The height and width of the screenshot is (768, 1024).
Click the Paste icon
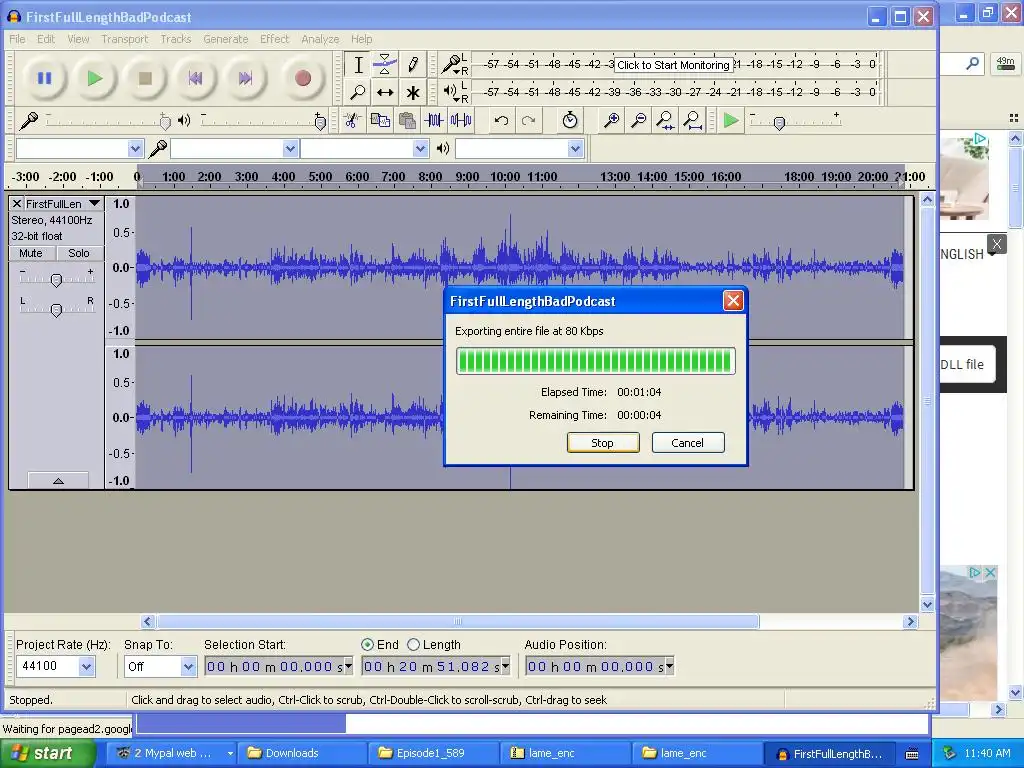[x=407, y=120]
